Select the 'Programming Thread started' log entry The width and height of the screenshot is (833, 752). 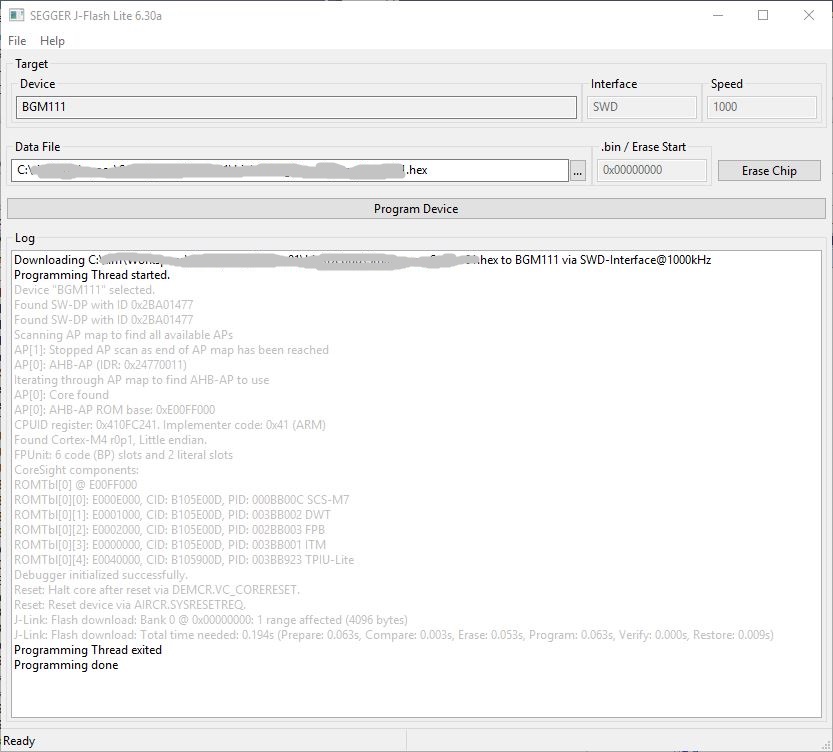86,274
